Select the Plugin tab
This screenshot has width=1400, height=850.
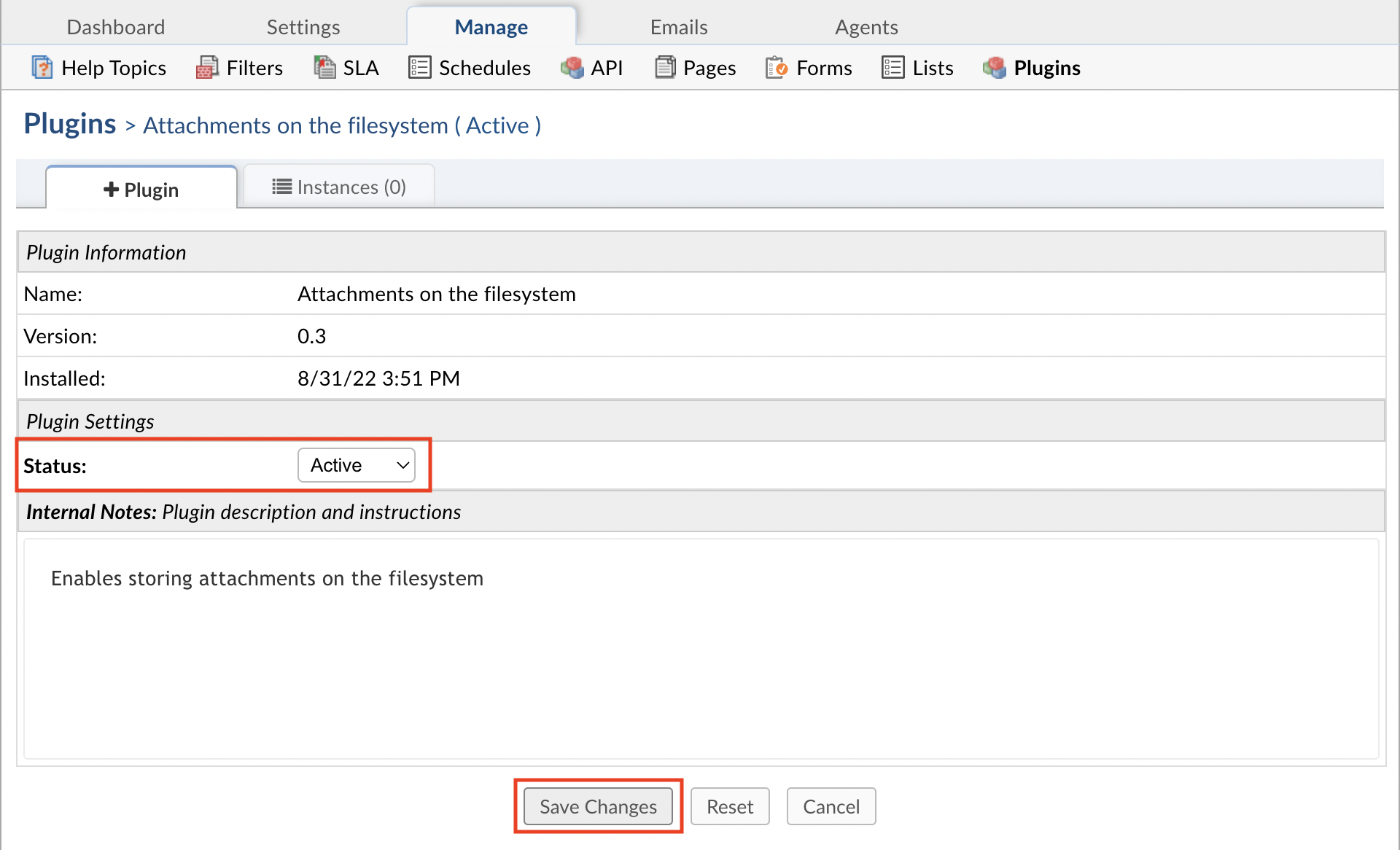(141, 189)
